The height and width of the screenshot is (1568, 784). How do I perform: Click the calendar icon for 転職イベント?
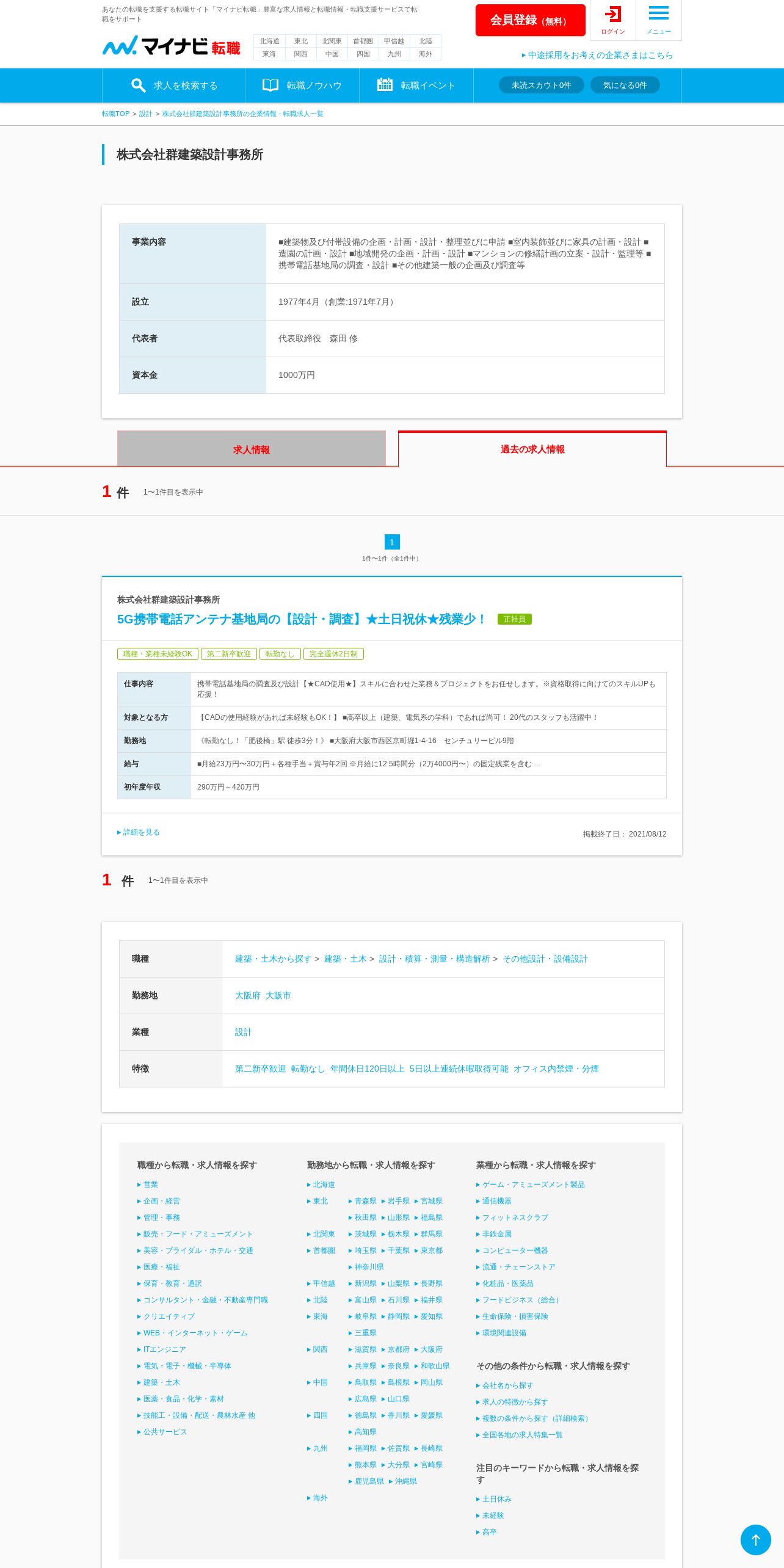pyautogui.click(x=385, y=85)
